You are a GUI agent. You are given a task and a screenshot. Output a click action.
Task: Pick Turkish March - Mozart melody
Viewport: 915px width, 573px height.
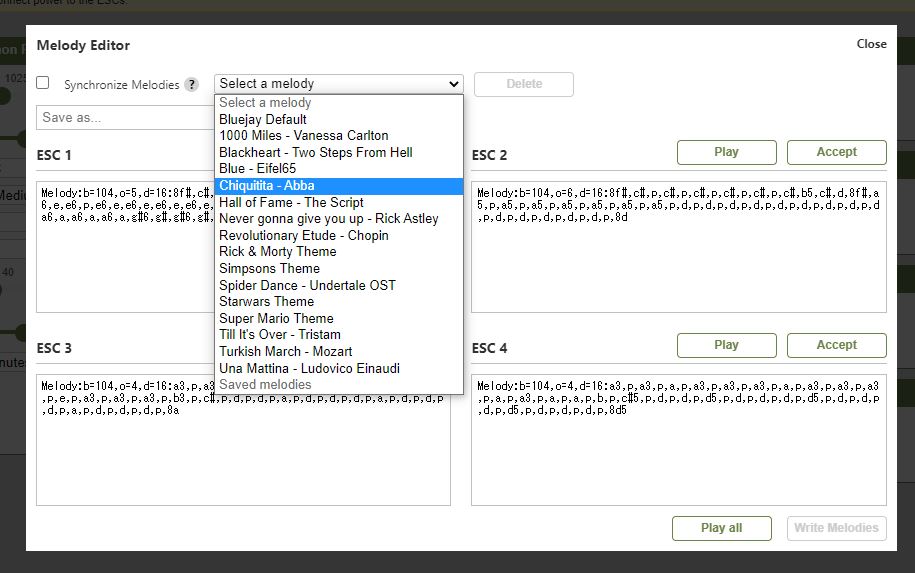(x=339, y=352)
